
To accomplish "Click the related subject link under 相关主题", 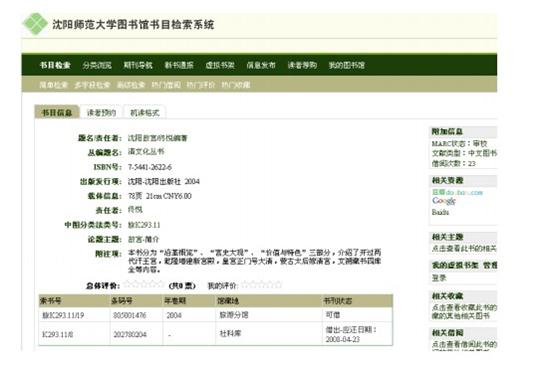I will tap(464, 248).
